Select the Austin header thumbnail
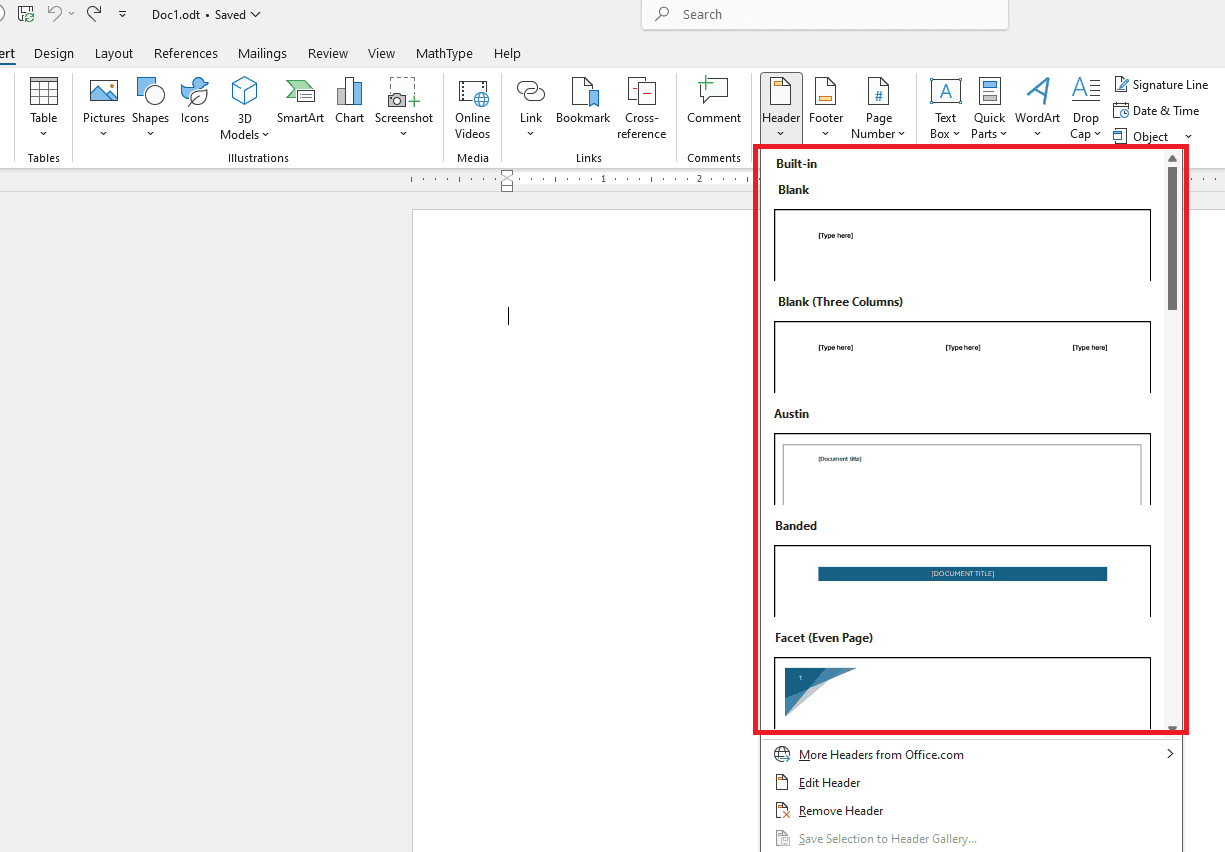 pyautogui.click(x=962, y=469)
